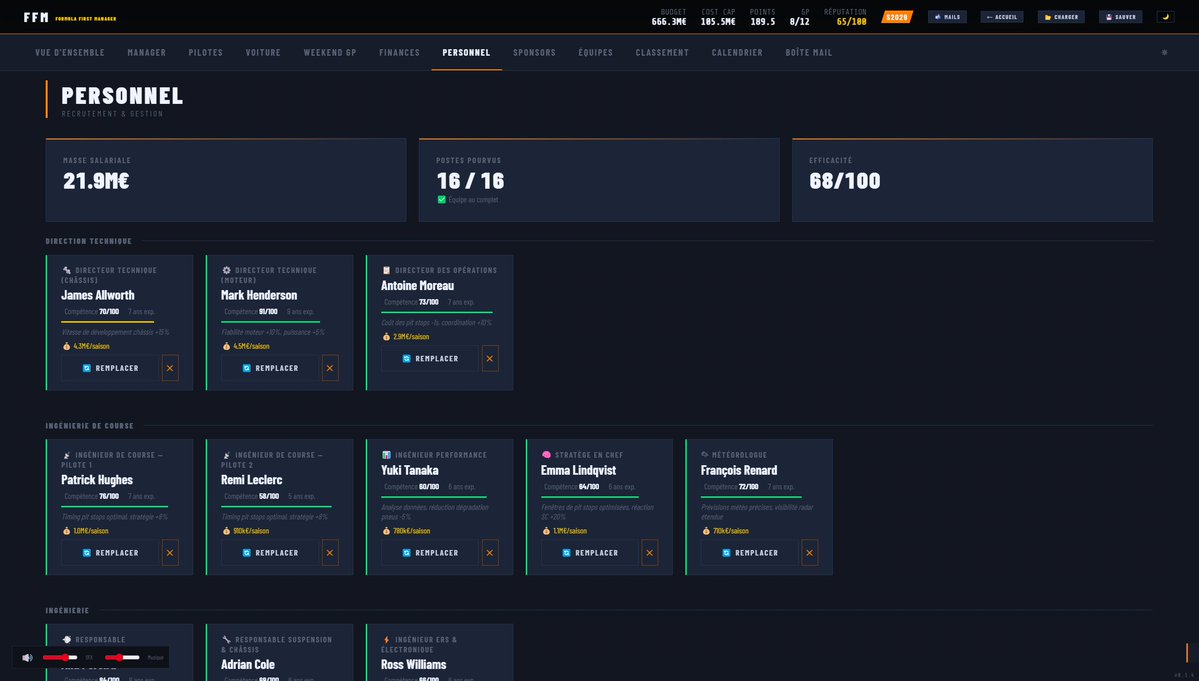Click the Directeur des Opérations clipboard icon

(386, 271)
